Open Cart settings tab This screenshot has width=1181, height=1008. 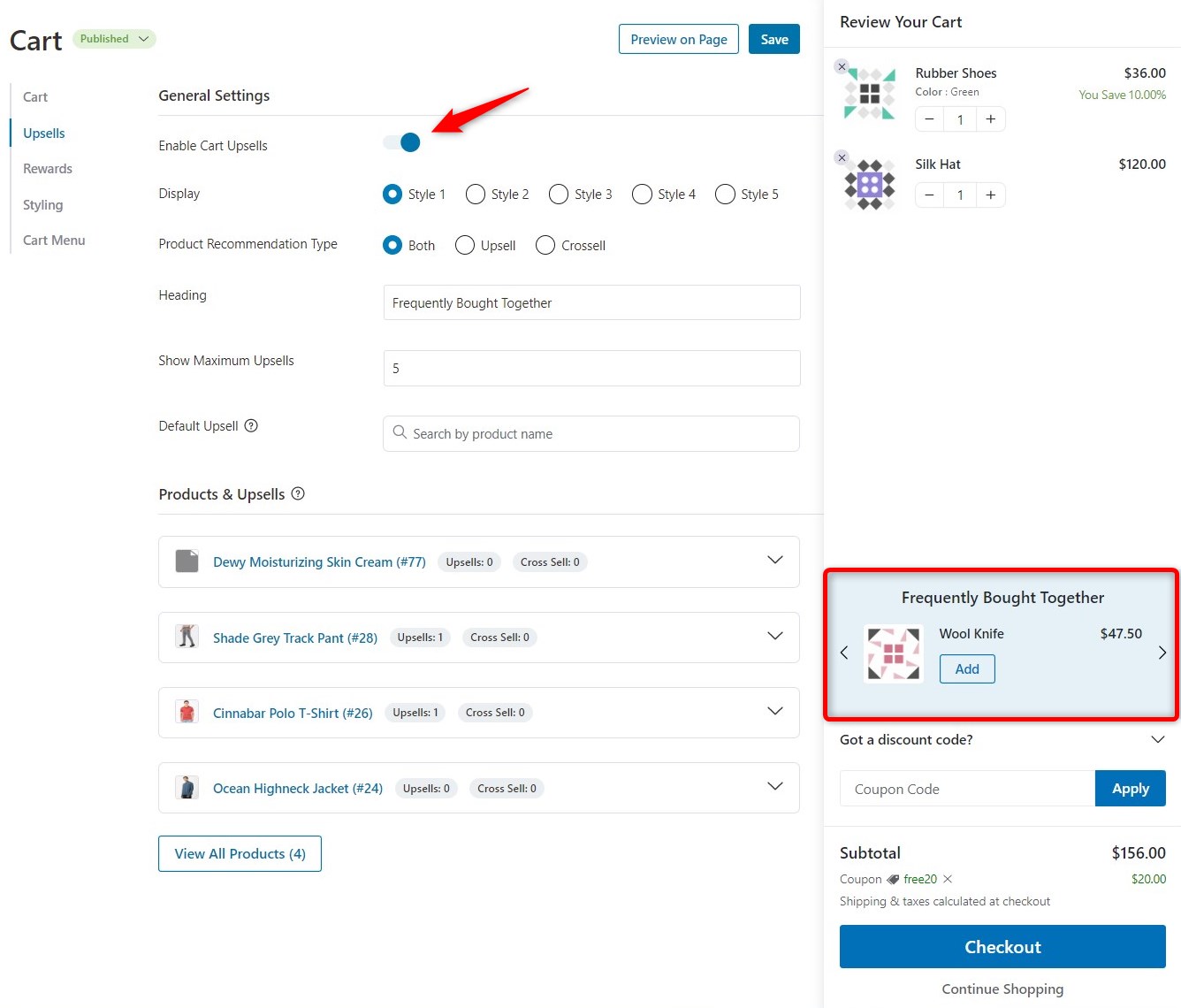[35, 97]
